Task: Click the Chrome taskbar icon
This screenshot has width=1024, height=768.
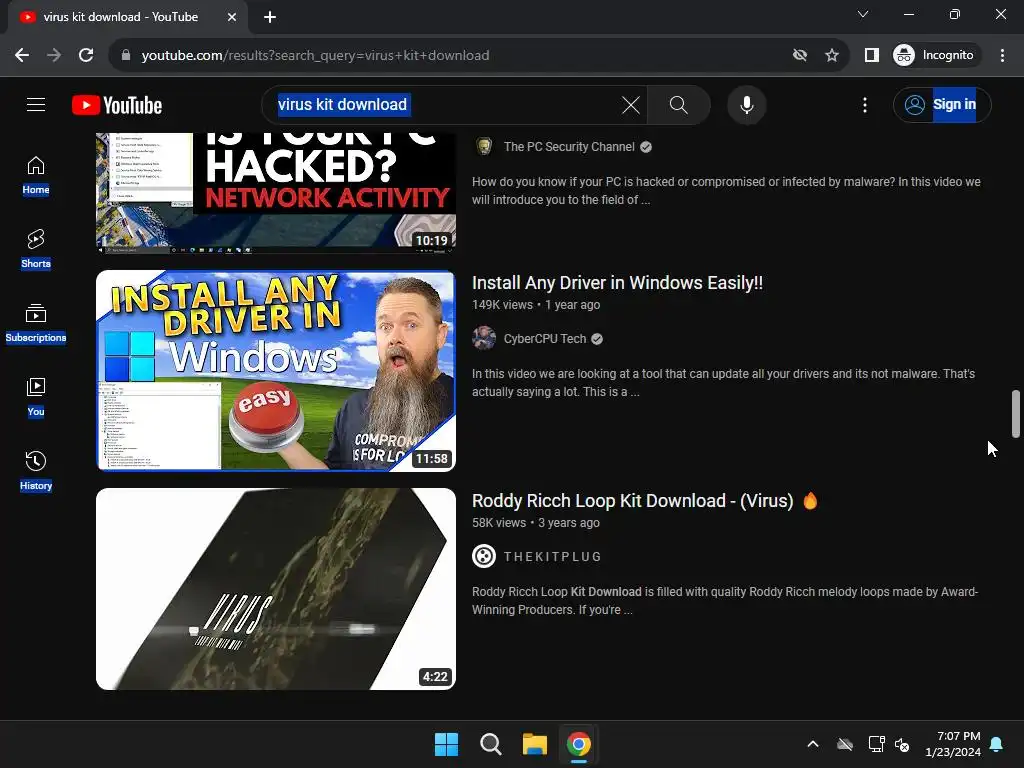Action: point(579,744)
